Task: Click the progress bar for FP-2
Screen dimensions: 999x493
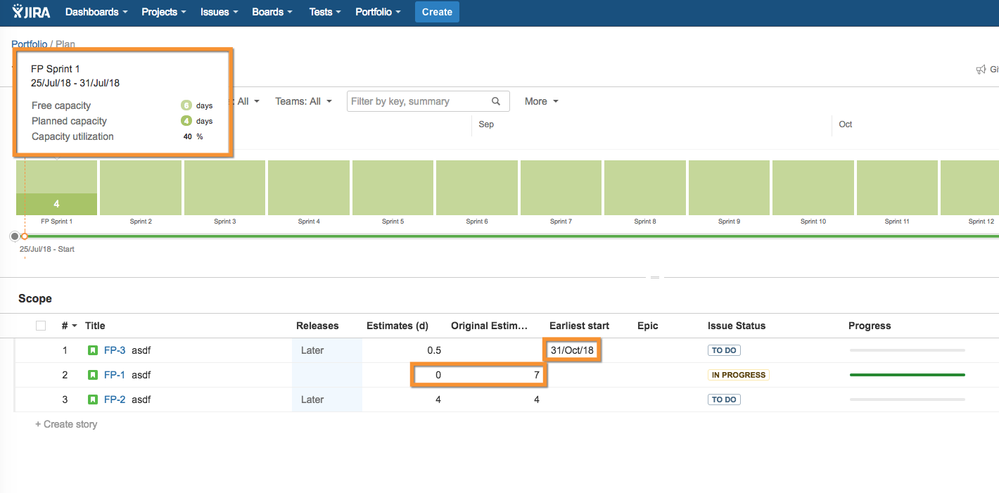Action: (x=907, y=400)
